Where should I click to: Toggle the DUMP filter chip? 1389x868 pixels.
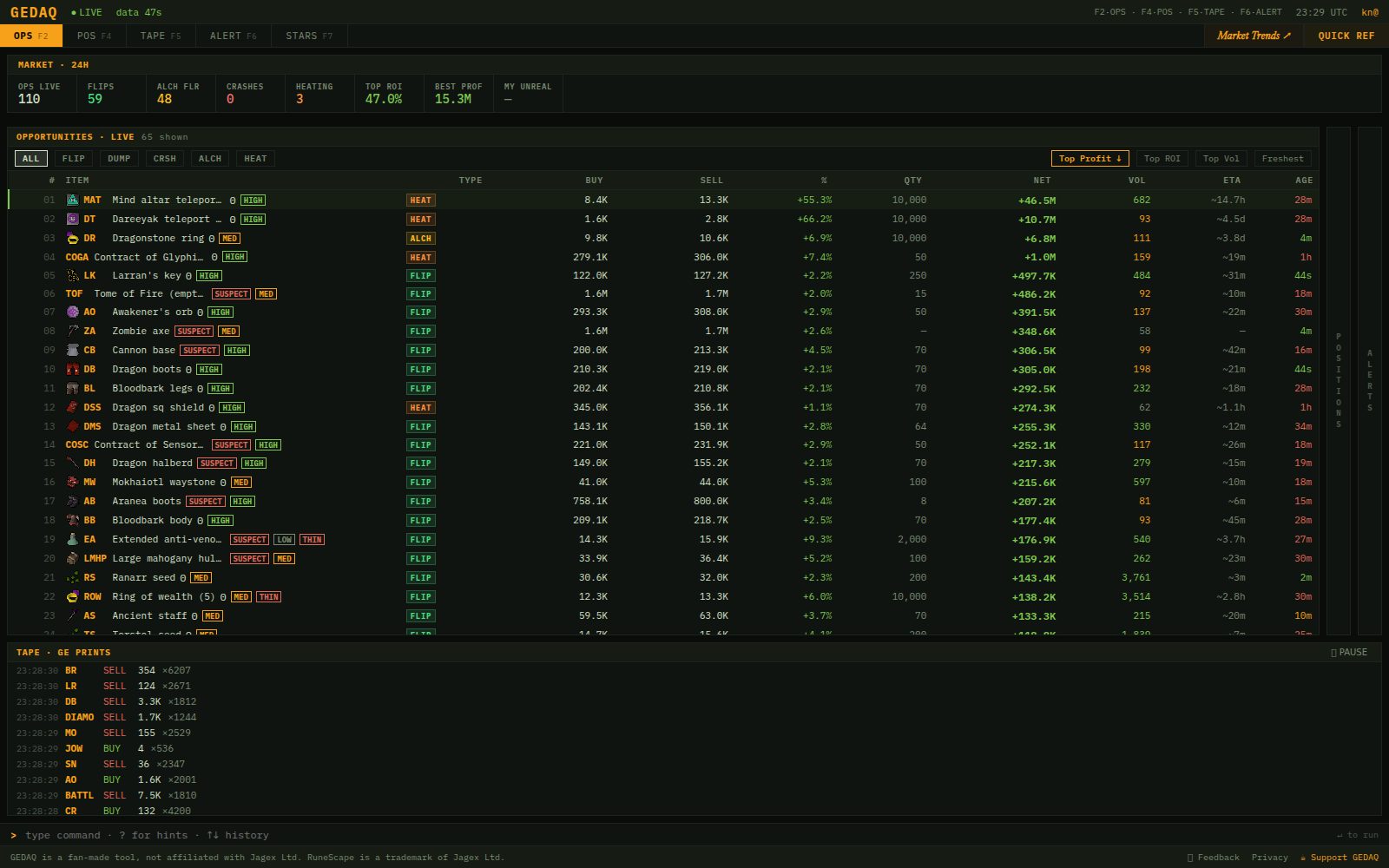pos(119,158)
